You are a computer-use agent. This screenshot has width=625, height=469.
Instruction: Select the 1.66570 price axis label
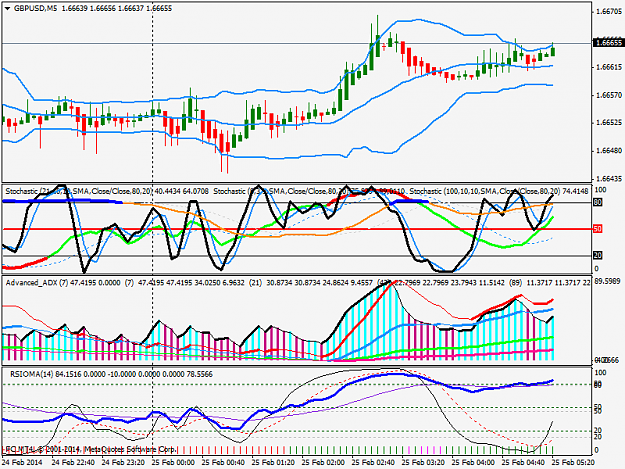[608, 95]
